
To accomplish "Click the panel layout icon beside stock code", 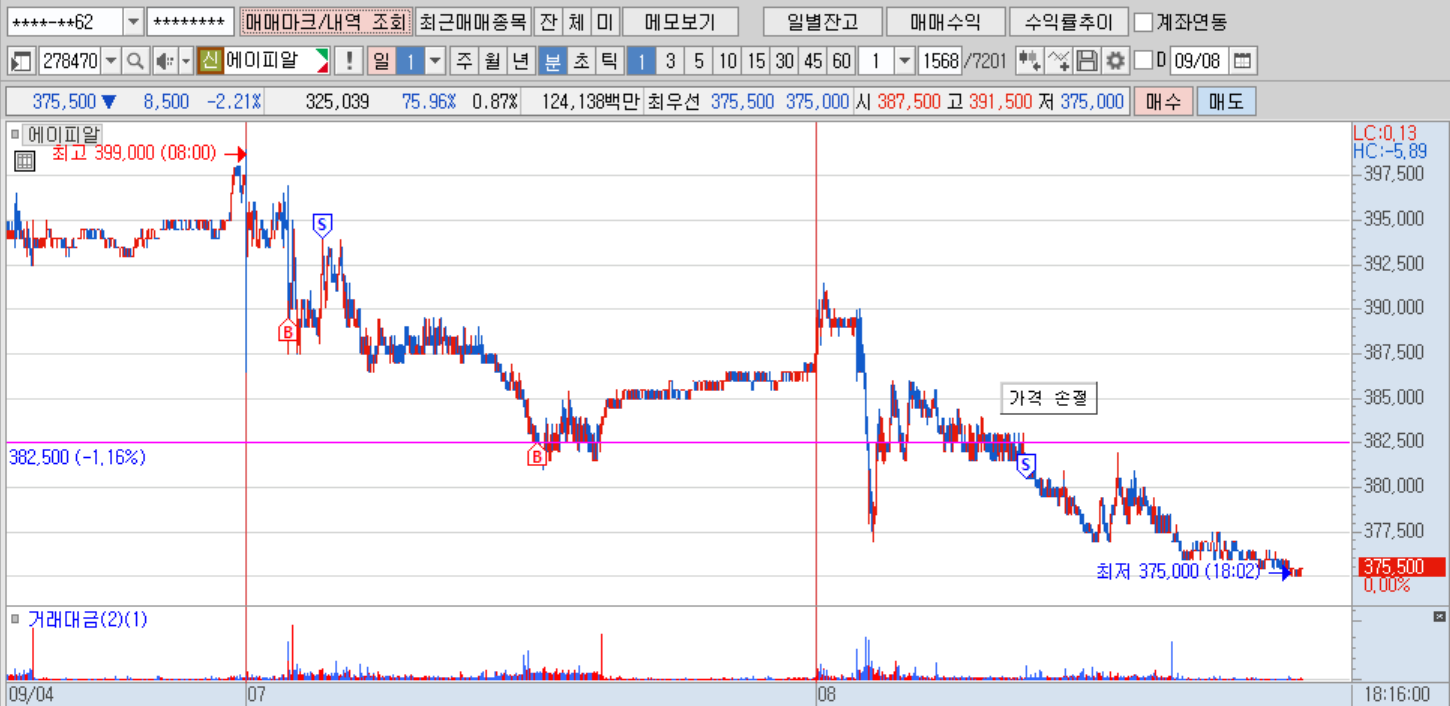I will 20,61.
